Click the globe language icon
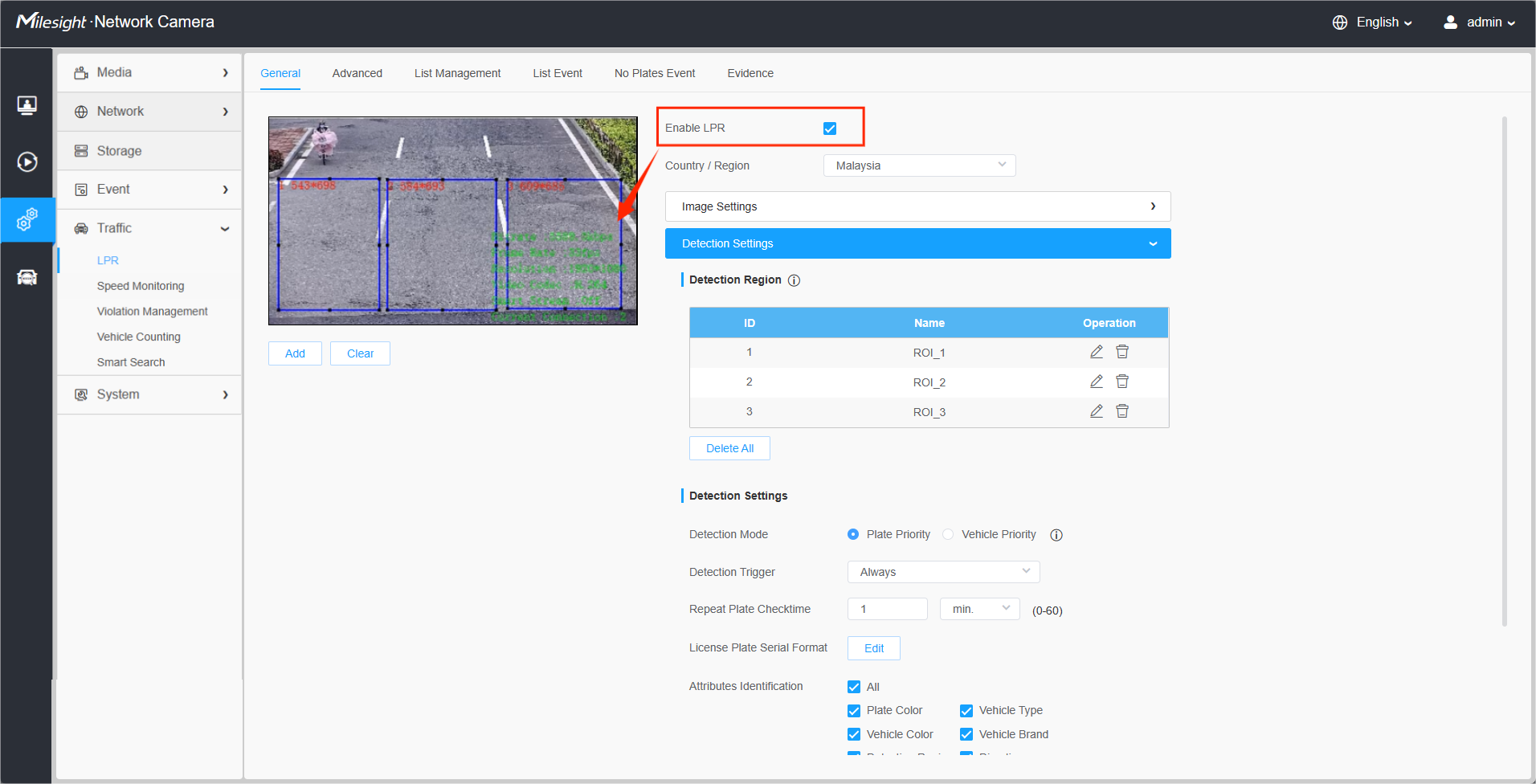The width and height of the screenshot is (1536, 784). [x=1340, y=22]
